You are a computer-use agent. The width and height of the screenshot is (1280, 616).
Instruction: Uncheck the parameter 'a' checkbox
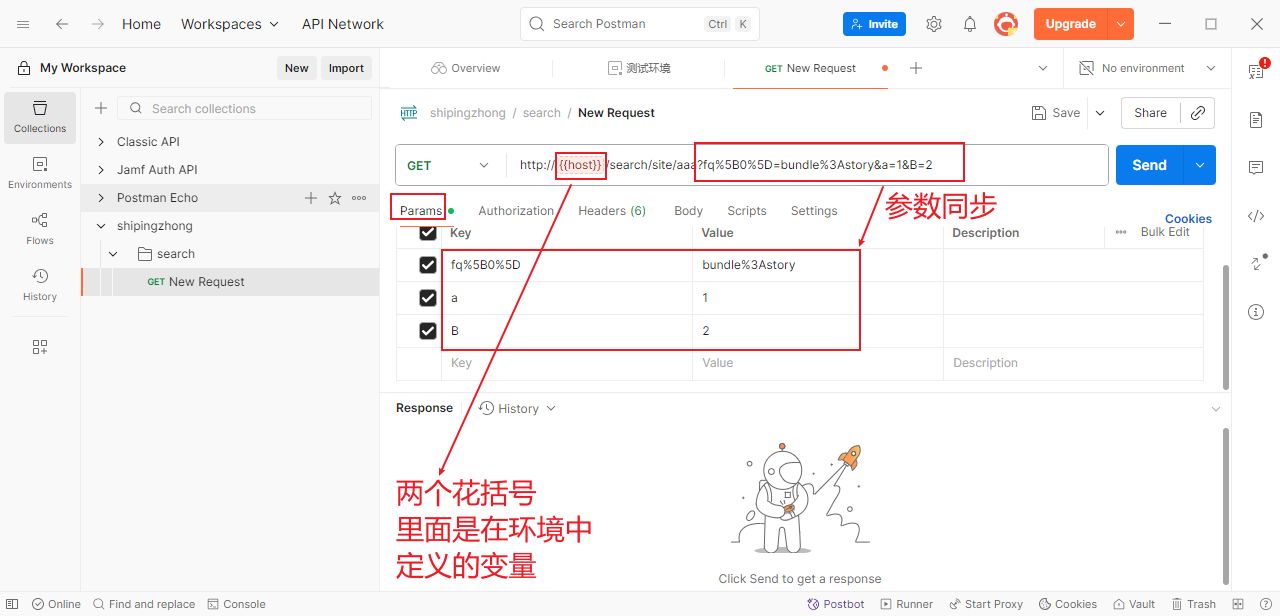[x=428, y=298]
